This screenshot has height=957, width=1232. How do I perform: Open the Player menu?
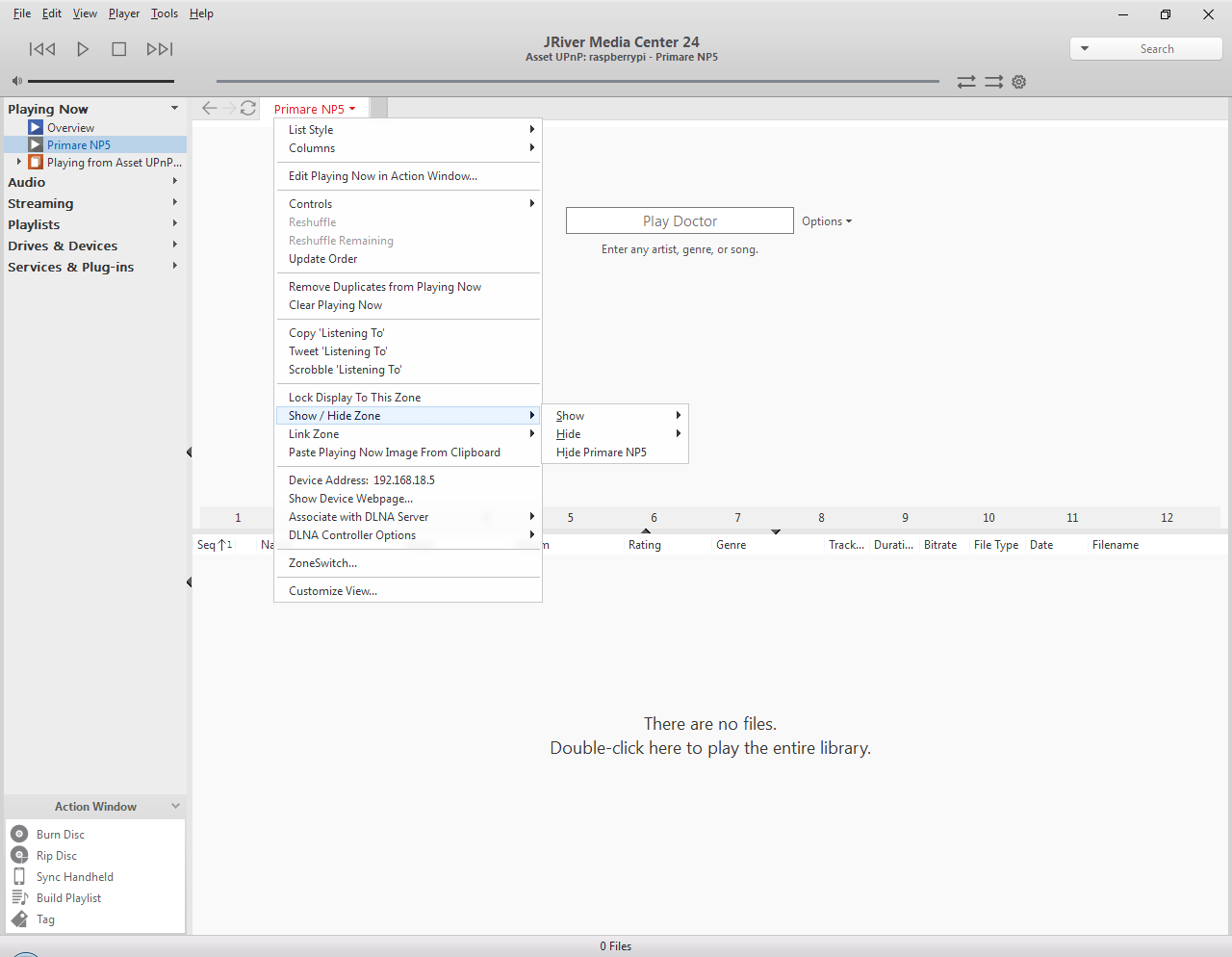pyautogui.click(x=124, y=13)
